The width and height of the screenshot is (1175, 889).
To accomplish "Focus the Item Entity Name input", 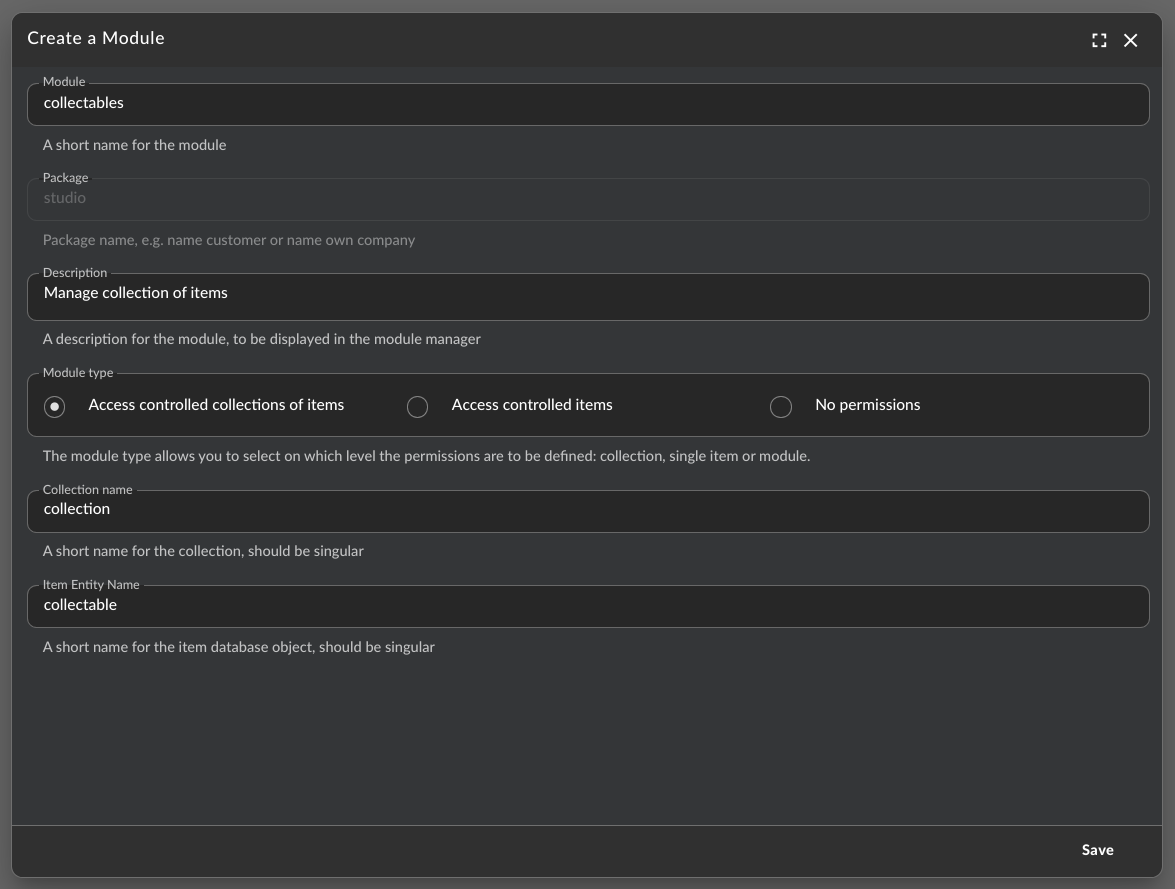I will click(587, 606).
